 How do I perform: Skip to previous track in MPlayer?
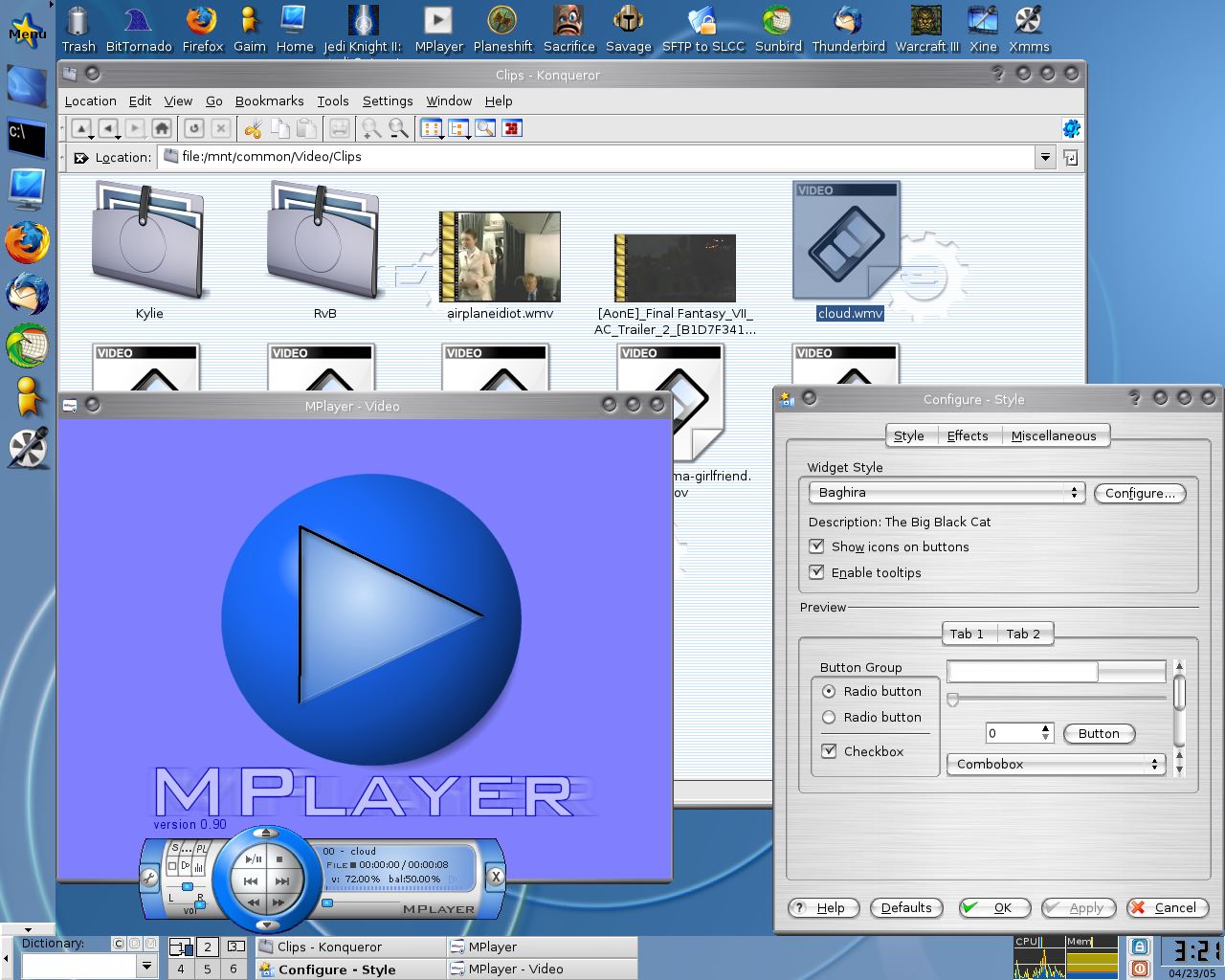251,881
